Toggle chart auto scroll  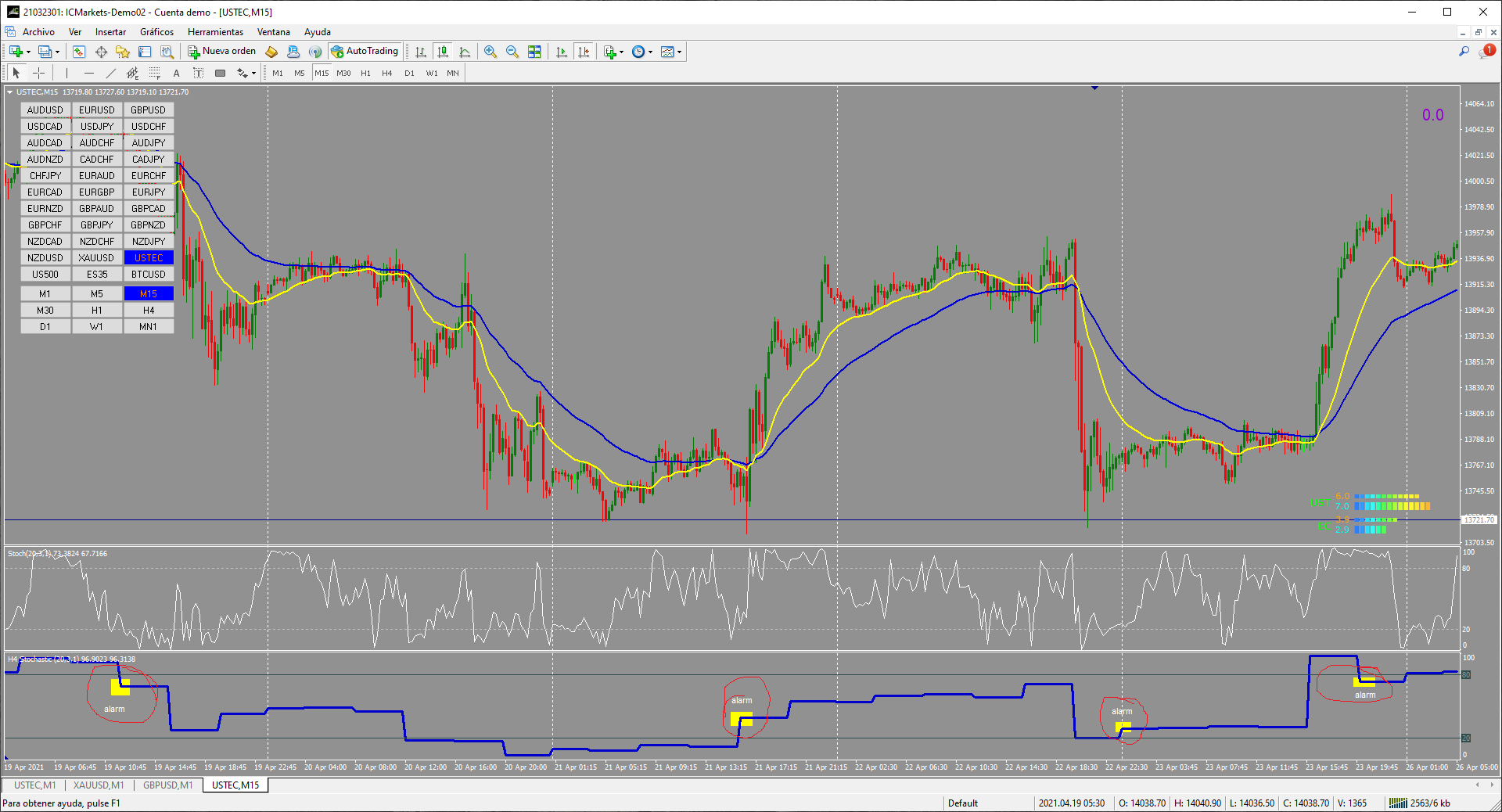click(562, 52)
